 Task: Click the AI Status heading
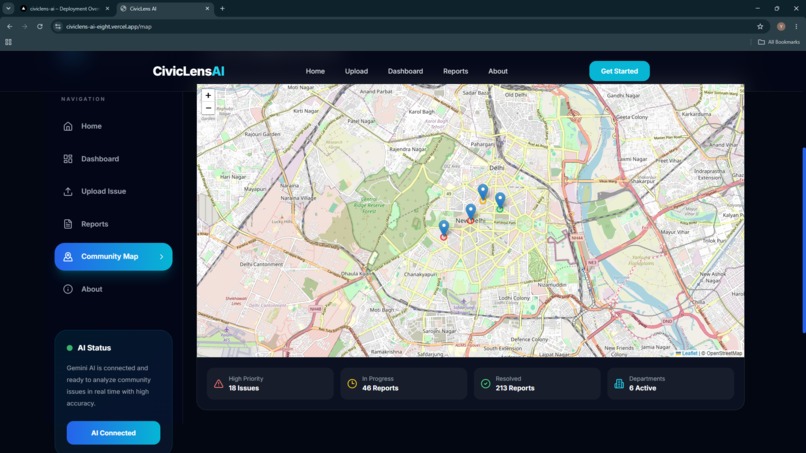94,348
